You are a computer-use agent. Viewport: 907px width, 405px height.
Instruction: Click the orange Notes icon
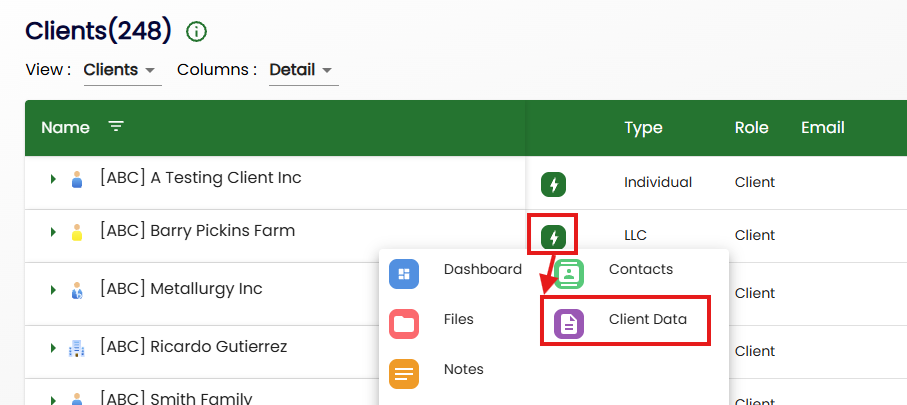pyautogui.click(x=404, y=373)
